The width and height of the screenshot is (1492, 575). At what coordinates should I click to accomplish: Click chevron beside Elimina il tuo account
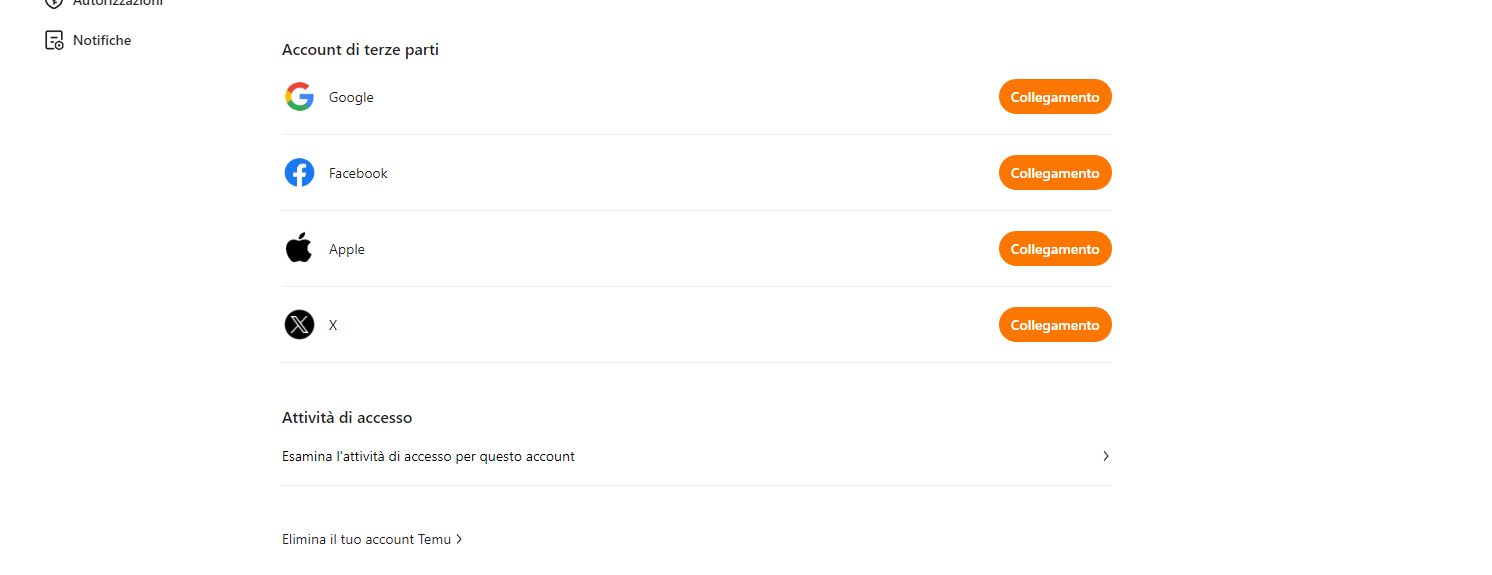click(459, 539)
